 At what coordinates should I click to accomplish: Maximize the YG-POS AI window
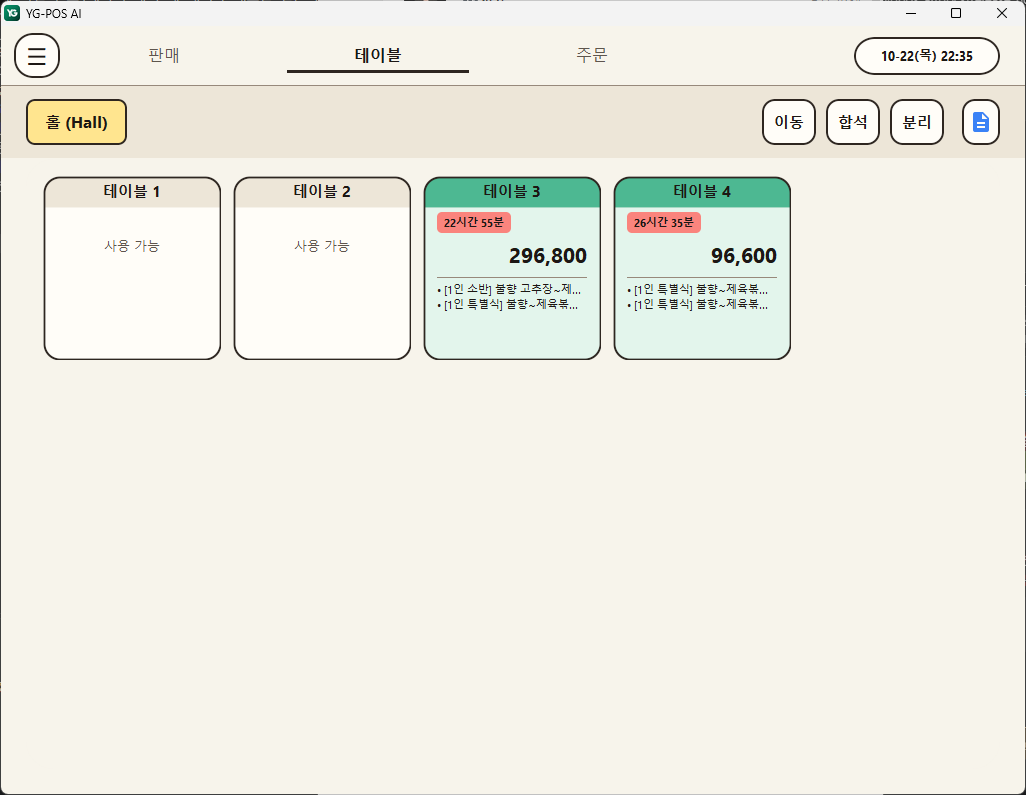pyautogui.click(x=956, y=13)
